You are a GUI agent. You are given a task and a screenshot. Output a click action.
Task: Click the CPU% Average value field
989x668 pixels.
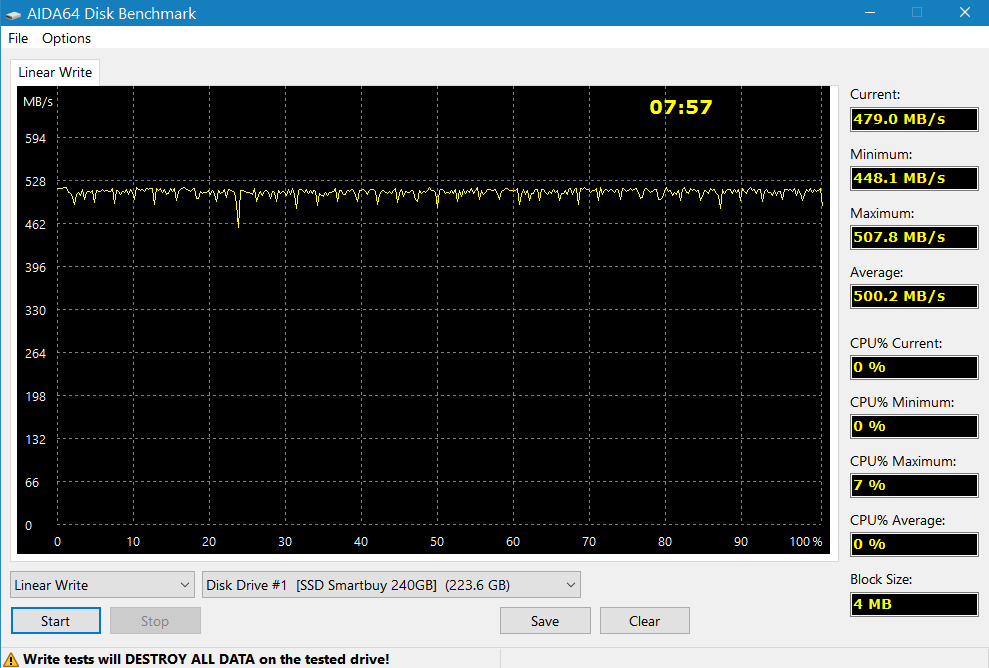[x=914, y=544]
